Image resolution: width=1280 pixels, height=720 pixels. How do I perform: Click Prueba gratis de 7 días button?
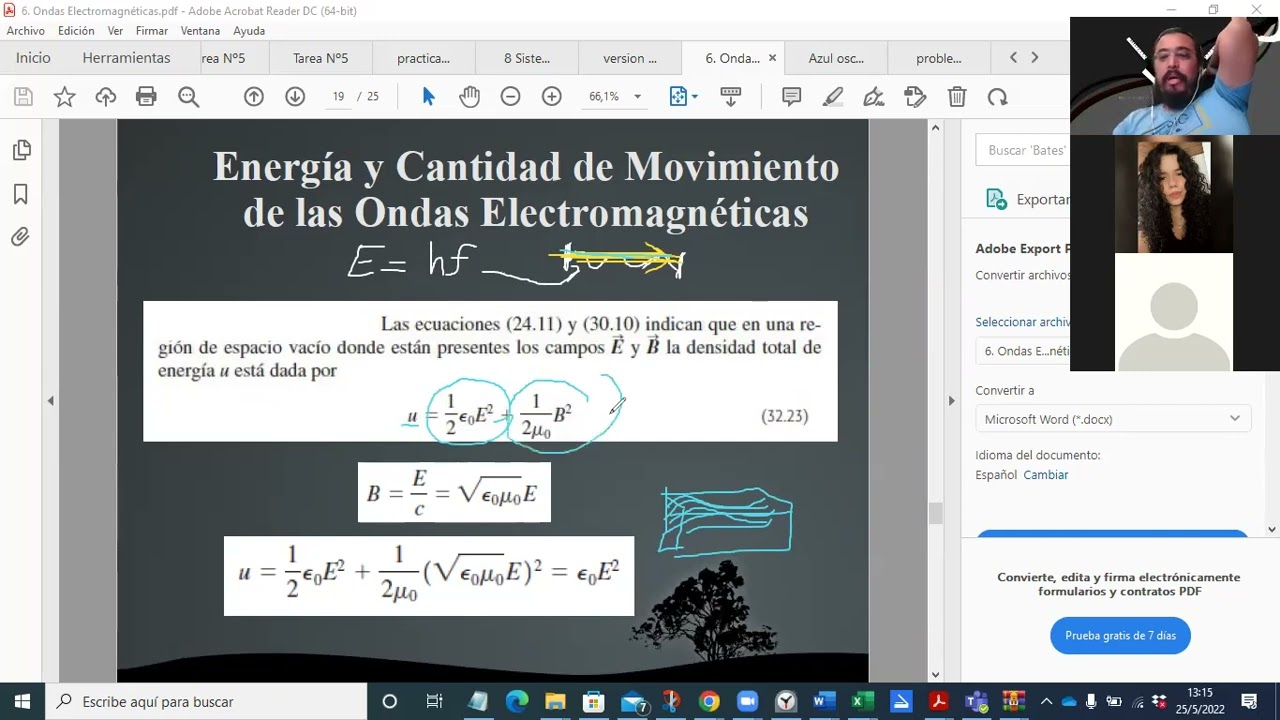[1120, 635]
